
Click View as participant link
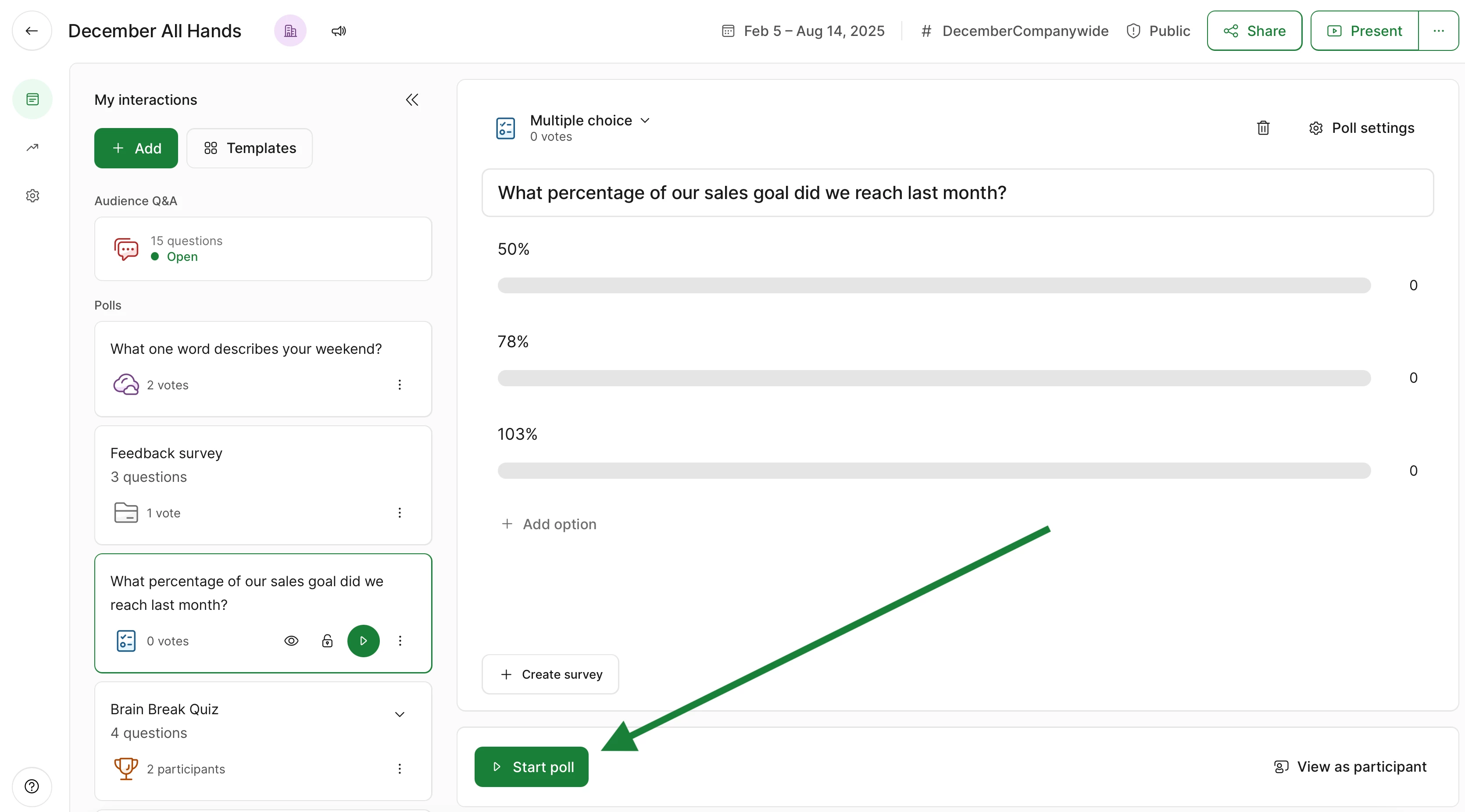click(x=1350, y=766)
